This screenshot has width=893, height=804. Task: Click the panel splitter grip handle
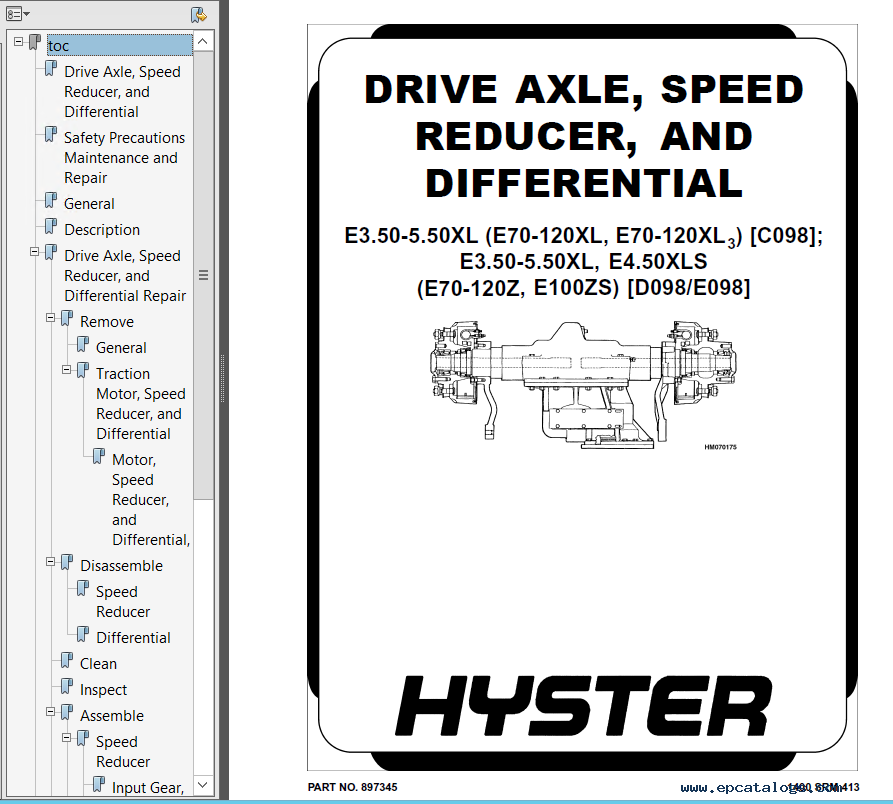point(223,379)
